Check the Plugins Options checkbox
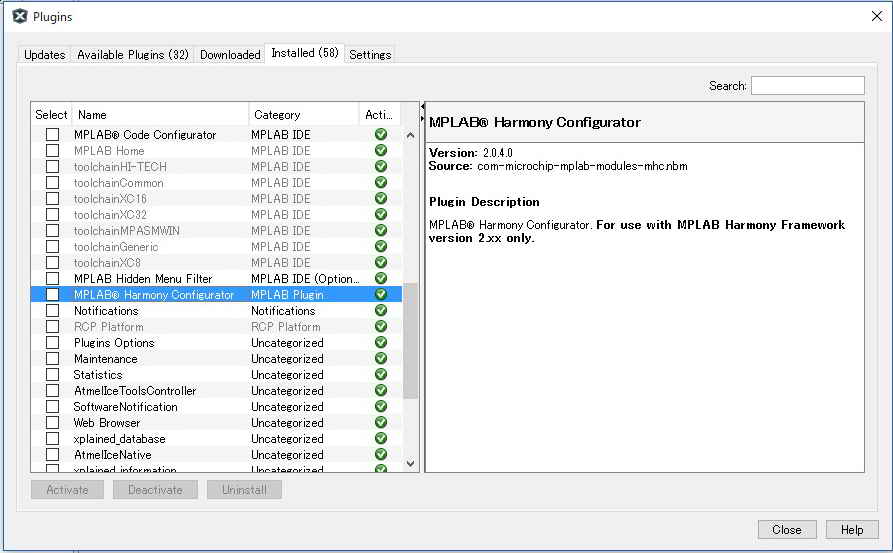The height and width of the screenshot is (553, 893). pos(52,342)
